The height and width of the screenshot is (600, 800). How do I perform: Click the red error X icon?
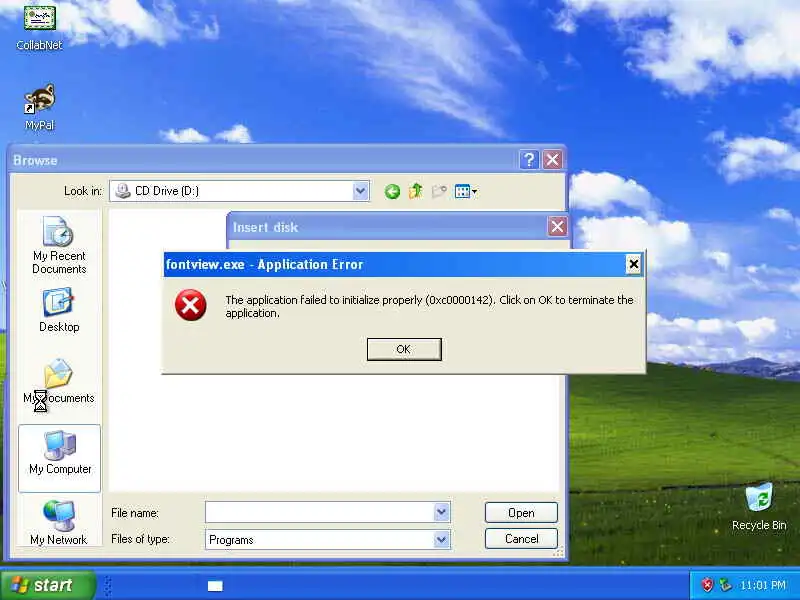(191, 305)
